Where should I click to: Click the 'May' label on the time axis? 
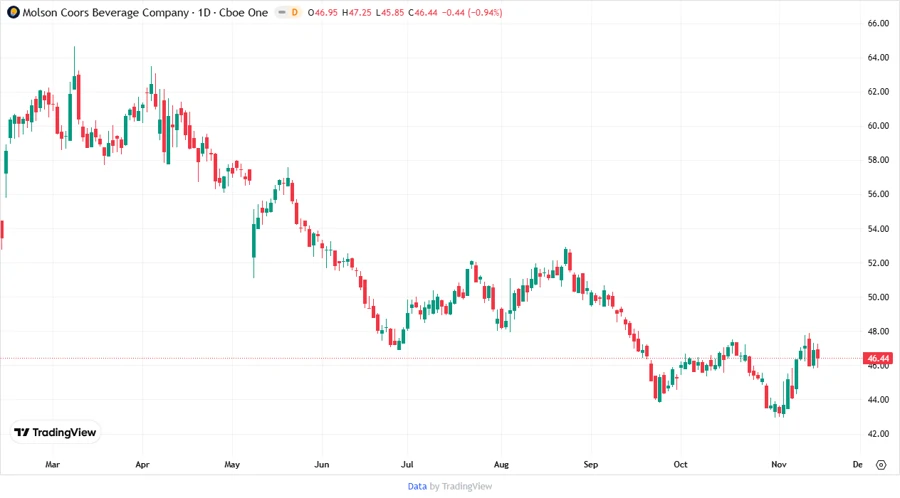(x=232, y=465)
